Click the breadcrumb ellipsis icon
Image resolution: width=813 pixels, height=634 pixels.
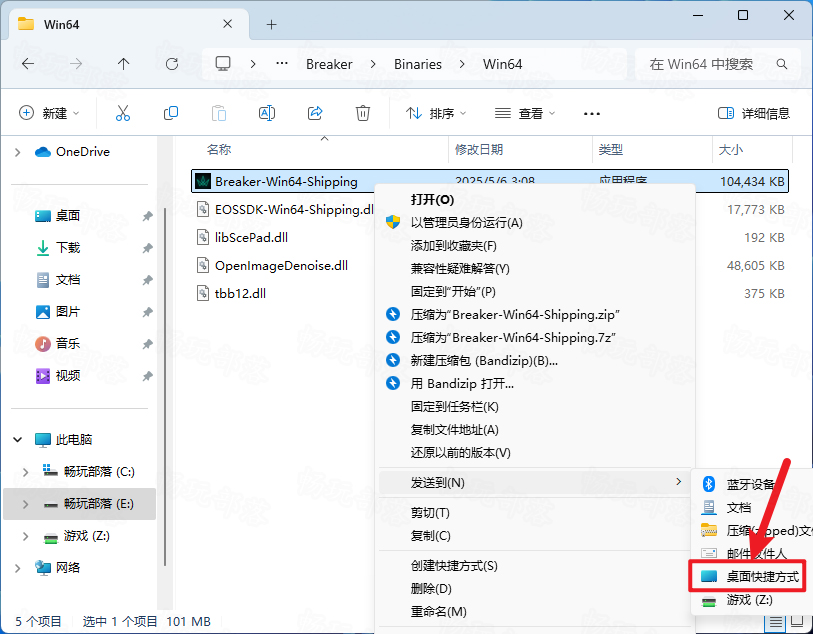tap(282, 64)
